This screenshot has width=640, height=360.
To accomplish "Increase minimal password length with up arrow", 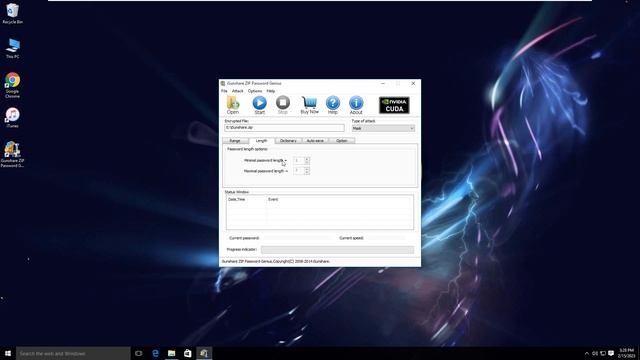I will 307,159.
